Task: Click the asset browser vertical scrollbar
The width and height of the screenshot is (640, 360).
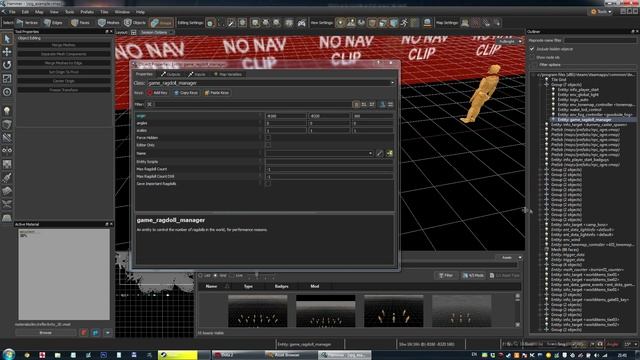Action: tap(518, 310)
